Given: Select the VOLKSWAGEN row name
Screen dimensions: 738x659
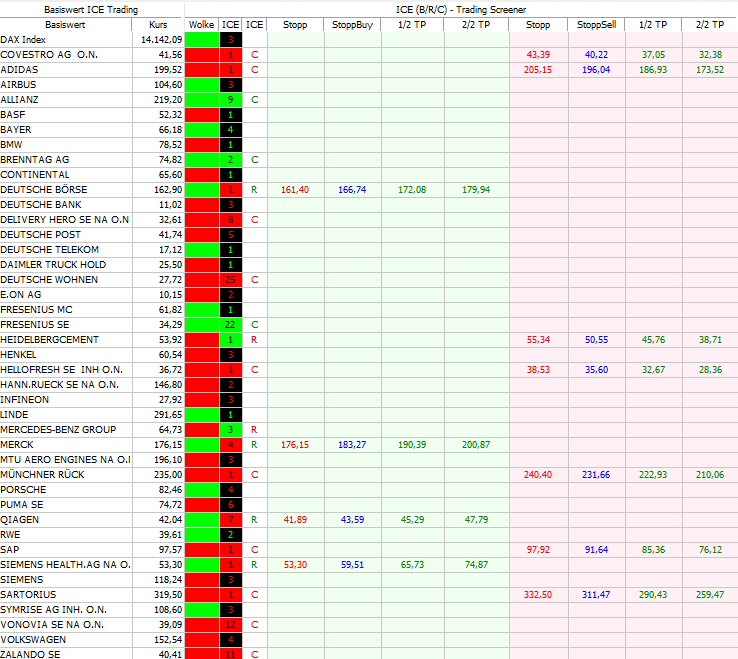Looking at the screenshot, I should click(33, 640).
